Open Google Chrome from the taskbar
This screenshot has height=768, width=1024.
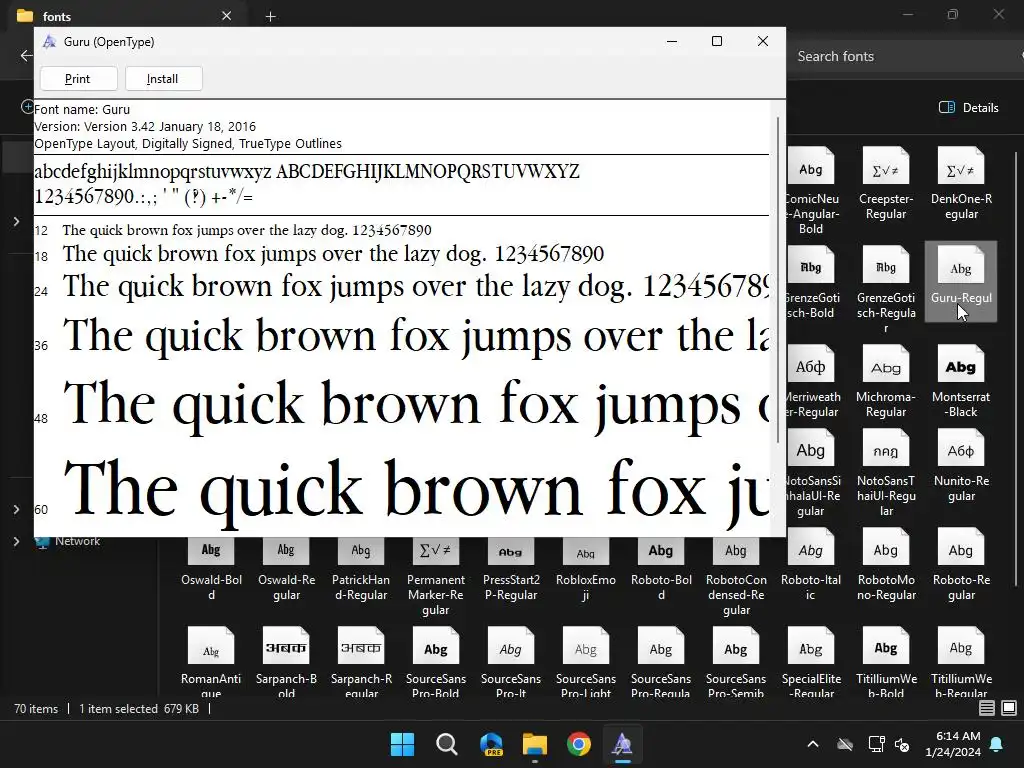pos(579,744)
